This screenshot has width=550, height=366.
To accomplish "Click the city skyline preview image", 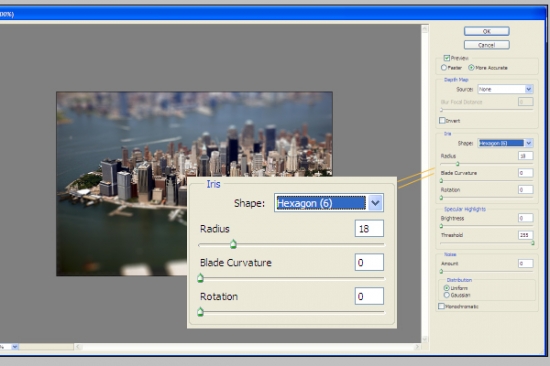I will click(194, 184).
